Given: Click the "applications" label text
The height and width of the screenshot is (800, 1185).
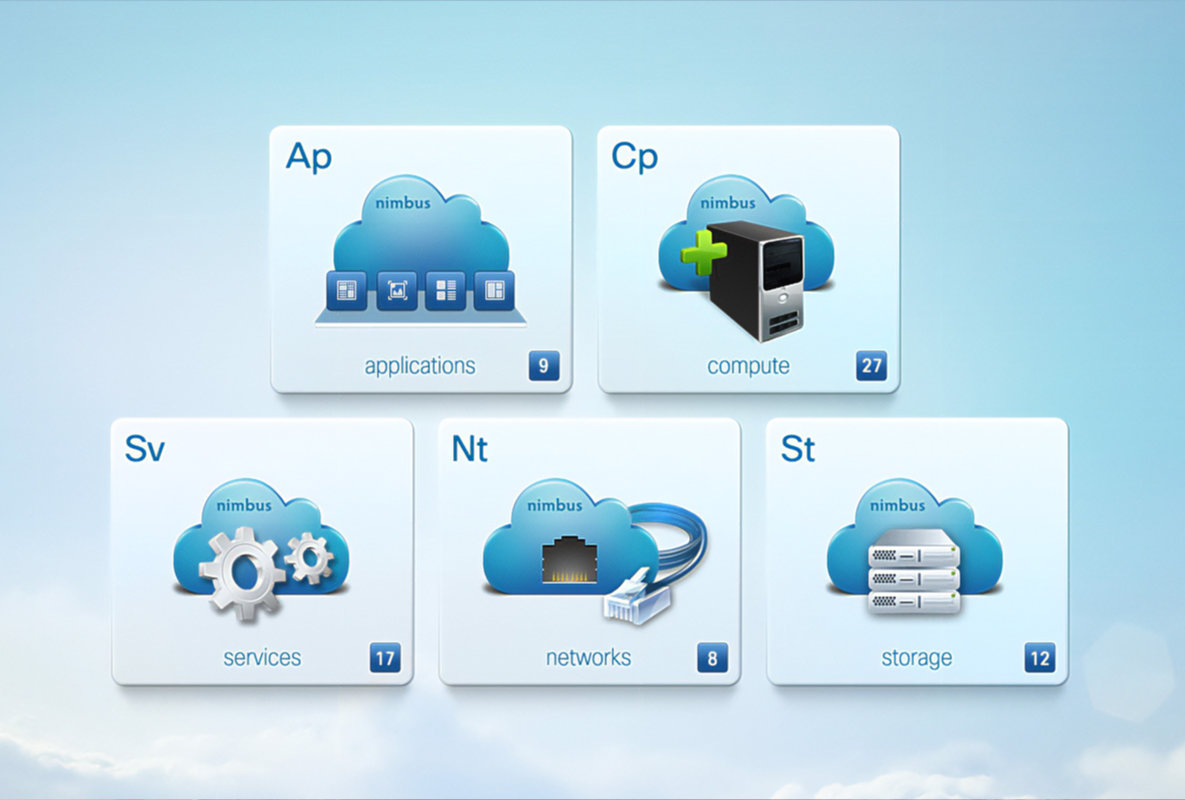Looking at the screenshot, I should click(419, 366).
